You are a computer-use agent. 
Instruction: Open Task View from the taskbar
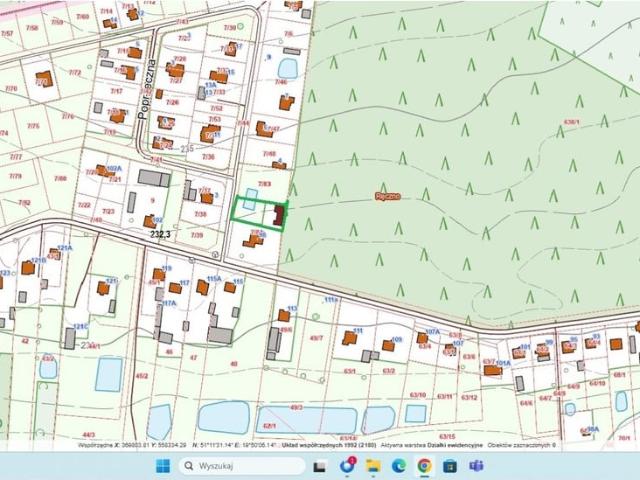(x=320, y=466)
